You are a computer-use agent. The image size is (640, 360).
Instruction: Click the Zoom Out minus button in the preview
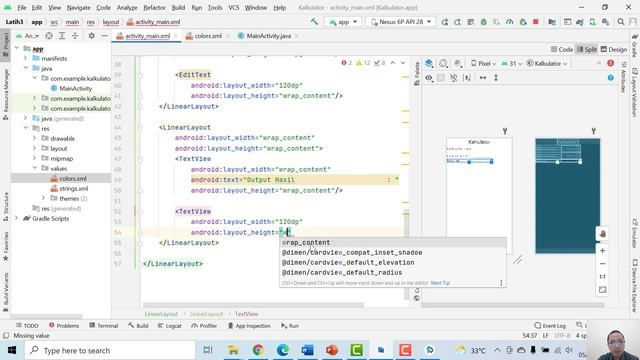click(x=602, y=264)
